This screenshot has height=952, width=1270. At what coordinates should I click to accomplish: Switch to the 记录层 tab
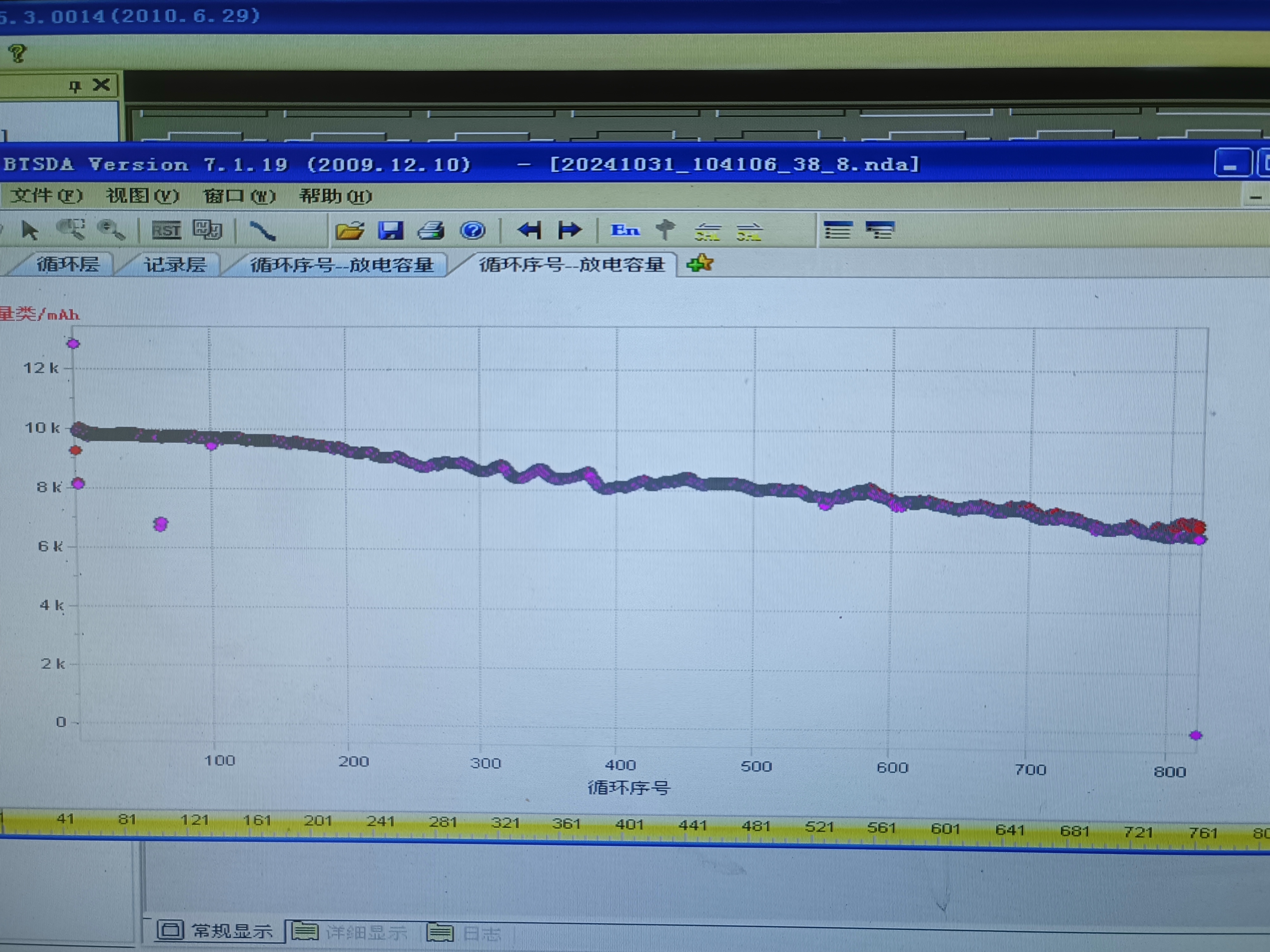click(x=174, y=264)
